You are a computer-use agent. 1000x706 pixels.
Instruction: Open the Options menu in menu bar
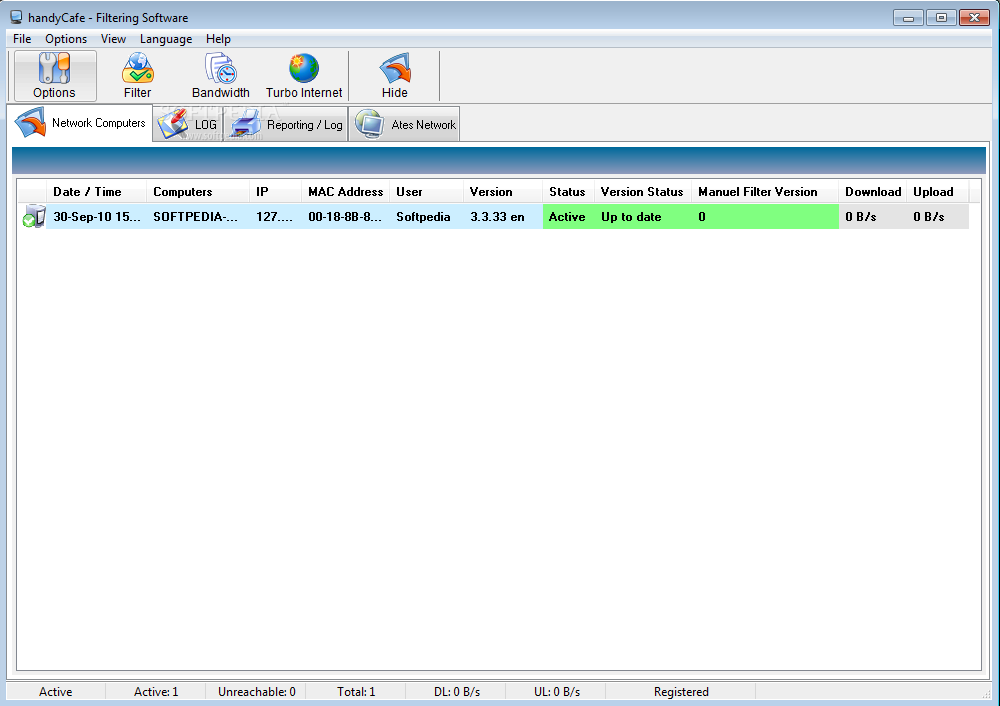tap(66, 39)
